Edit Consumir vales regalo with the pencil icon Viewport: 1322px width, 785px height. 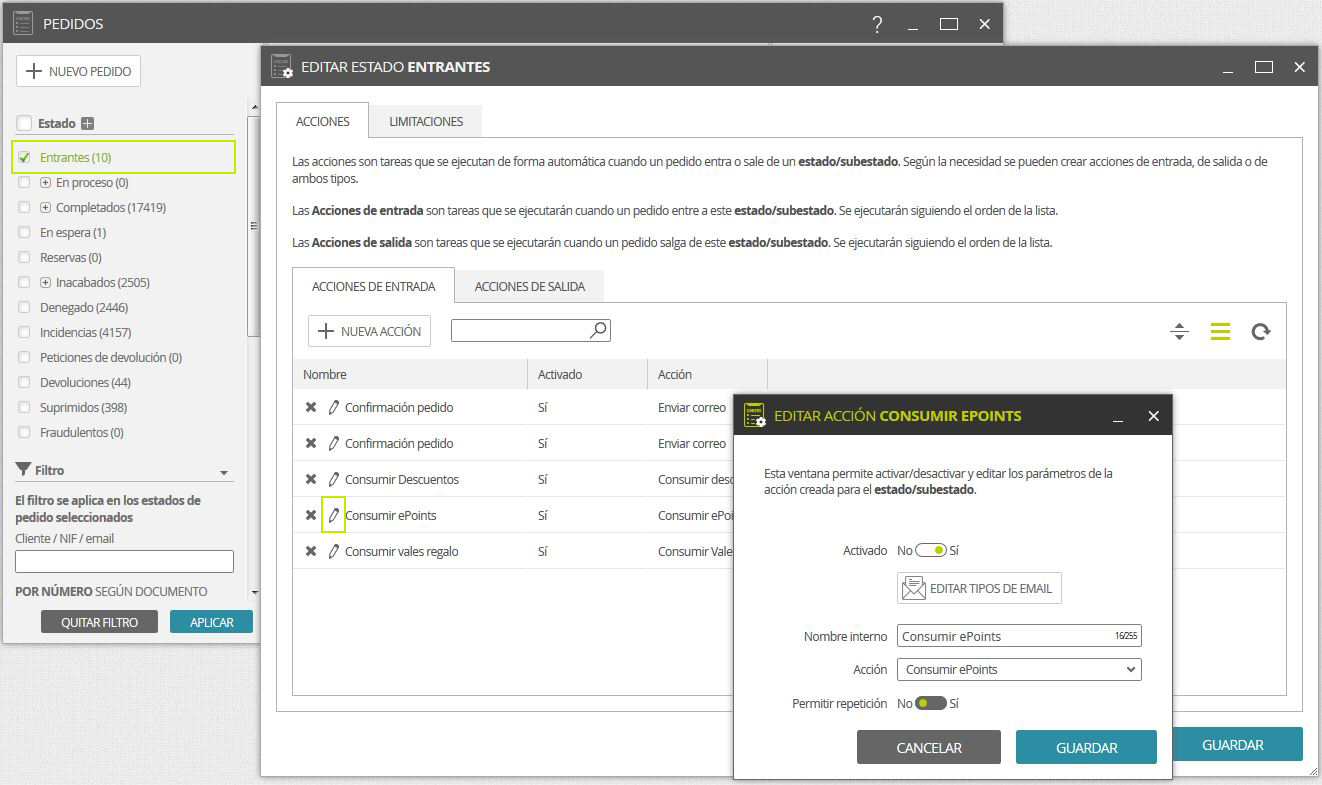(334, 552)
